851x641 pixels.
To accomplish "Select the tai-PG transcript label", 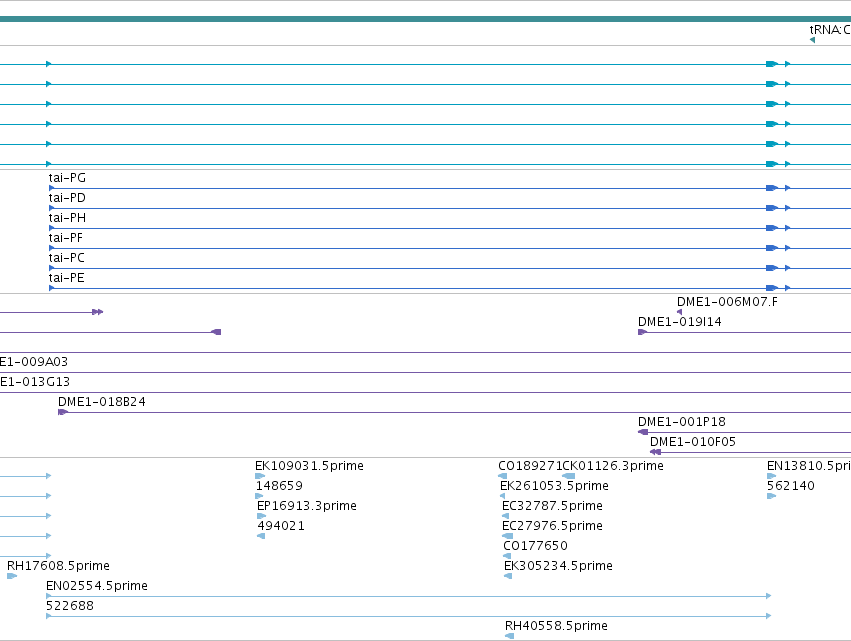I will tap(67, 178).
